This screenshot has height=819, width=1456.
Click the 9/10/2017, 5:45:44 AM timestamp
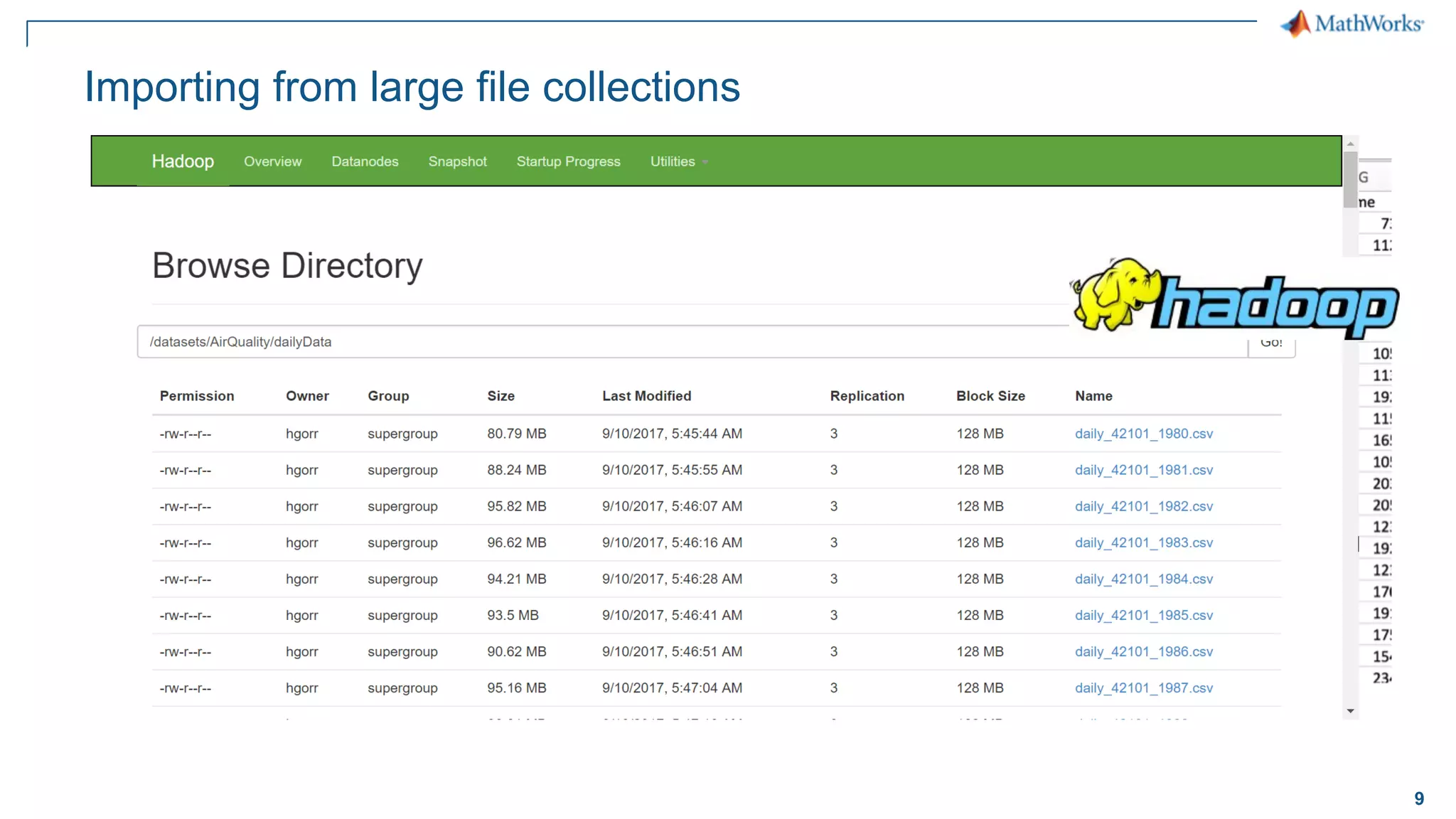click(672, 434)
